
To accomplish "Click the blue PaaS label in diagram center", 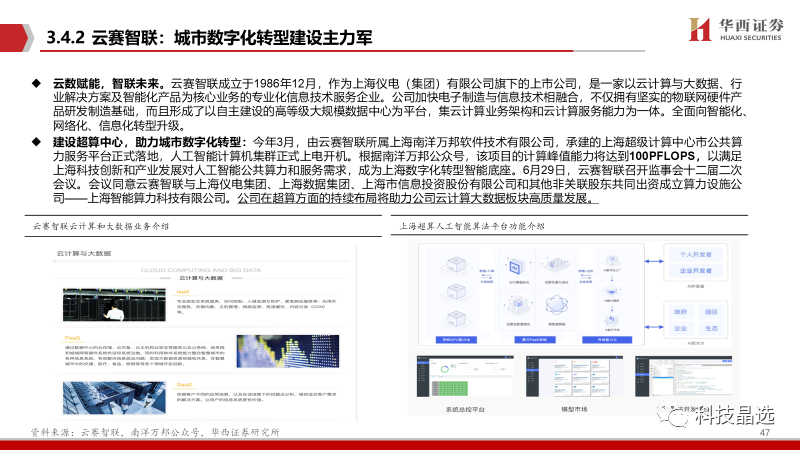I will point(534,339).
